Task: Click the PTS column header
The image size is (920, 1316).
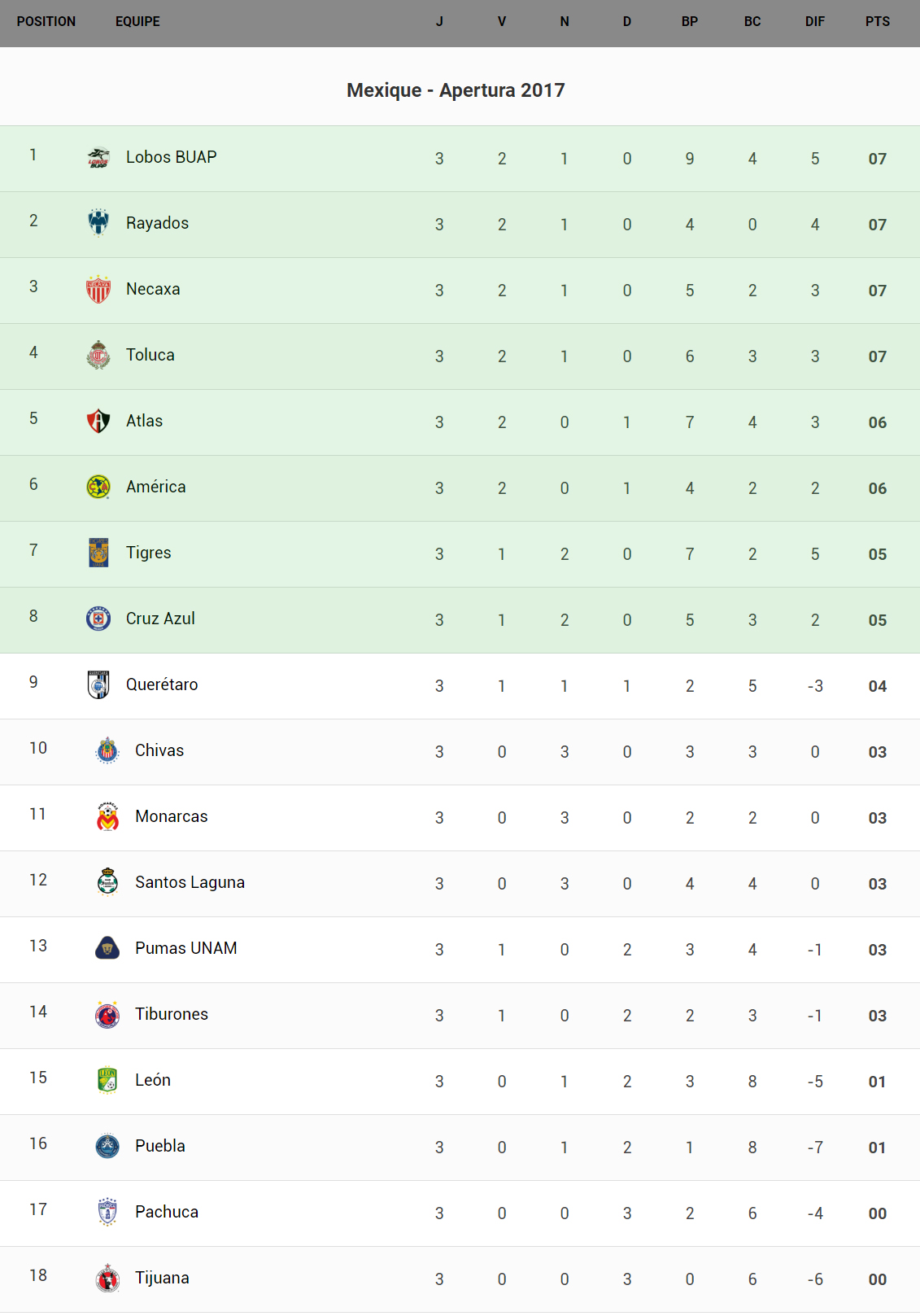Action: (877, 22)
